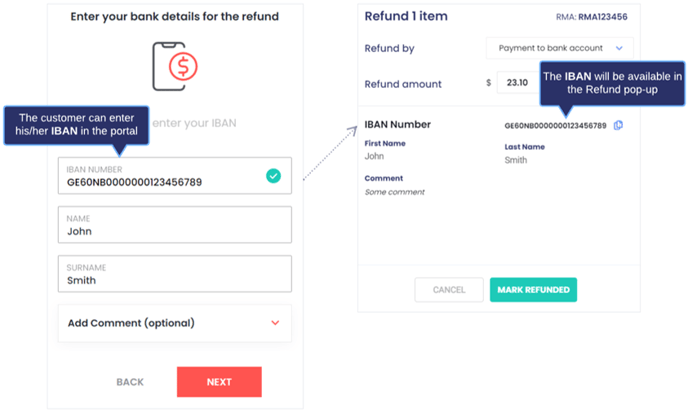688x413 pixels.
Task: Select the SURNAME field containing Smith
Action: (175, 274)
